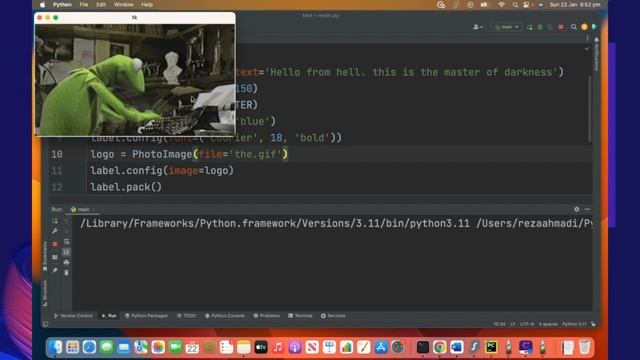Hide the Run tool window
Viewport: 640px width, 360px height.
pos(587,209)
